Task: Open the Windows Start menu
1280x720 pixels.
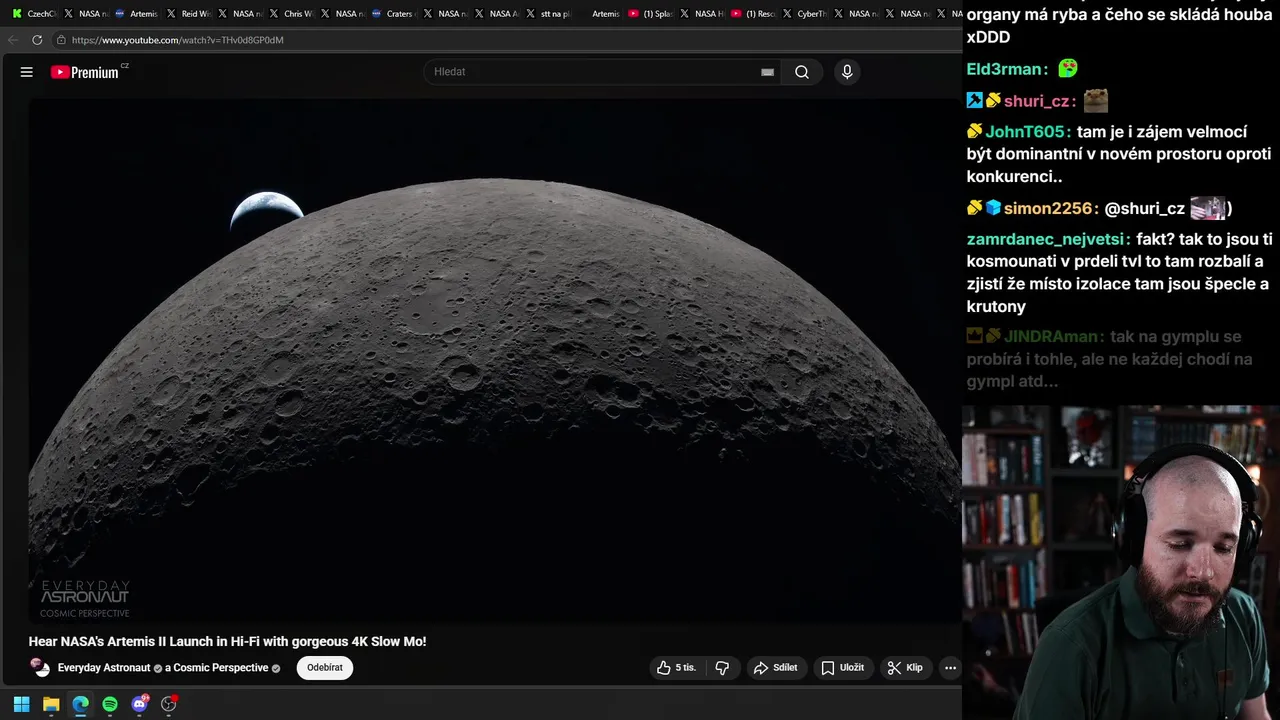Action: (x=21, y=704)
